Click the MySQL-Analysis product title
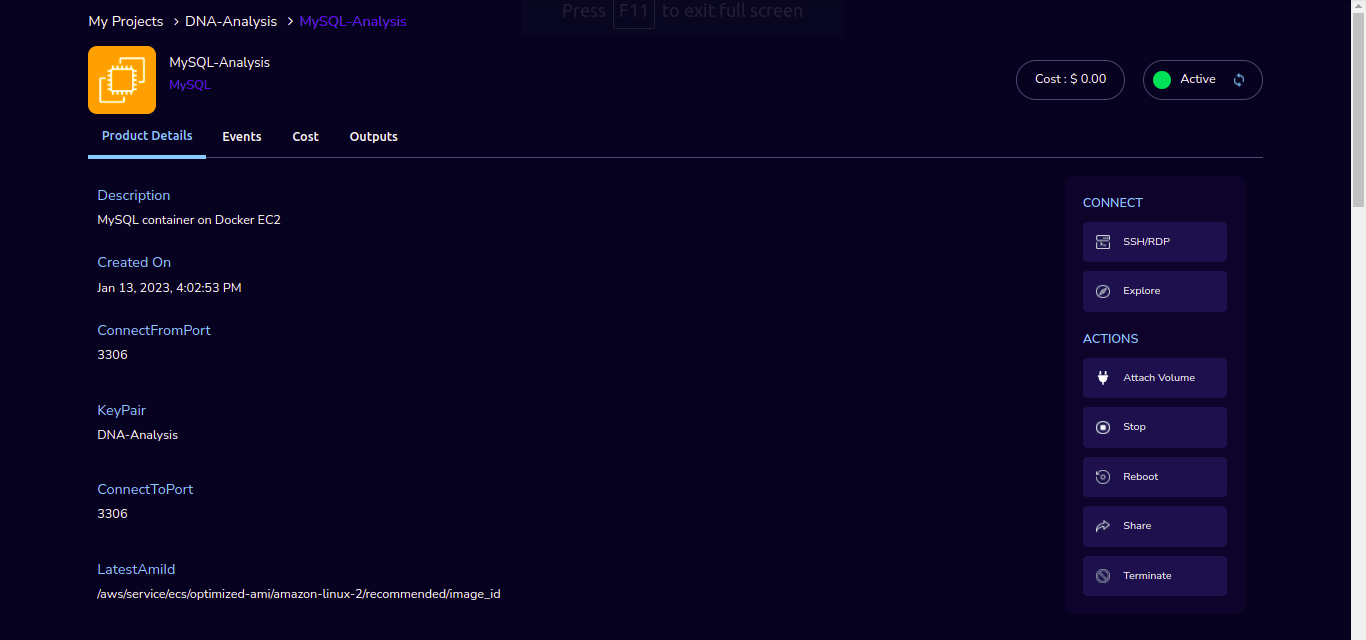This screenshot has height=640, width=1366. coord(219,62)
